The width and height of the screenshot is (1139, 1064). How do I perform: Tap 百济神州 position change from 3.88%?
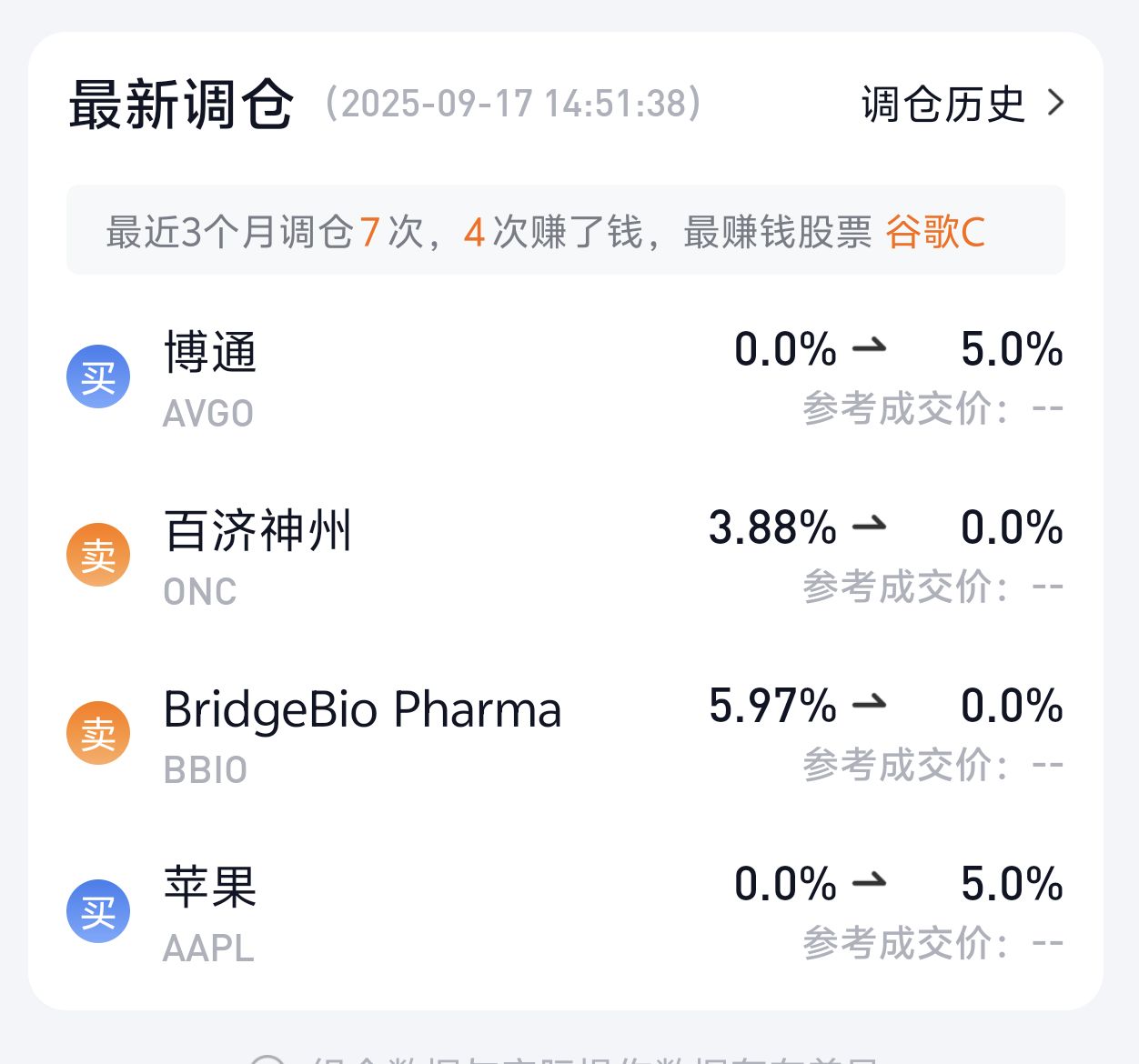[885, 528]
